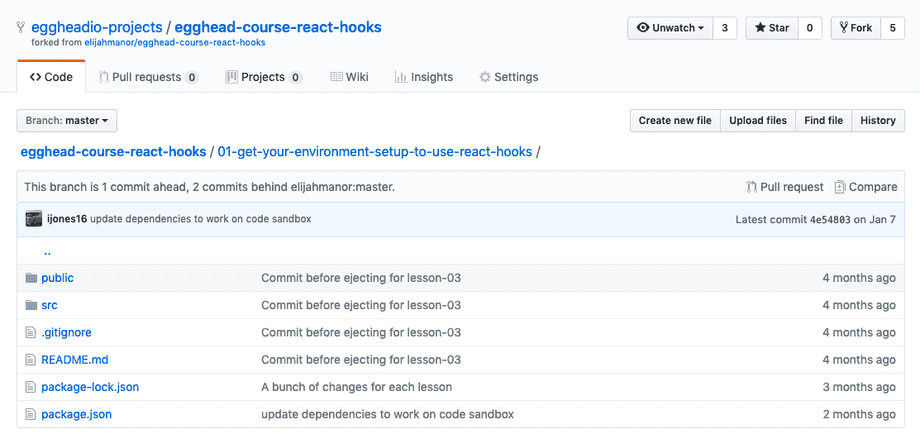Click the Compare link text
920x434 pixels.
click(x=873, y=187)
